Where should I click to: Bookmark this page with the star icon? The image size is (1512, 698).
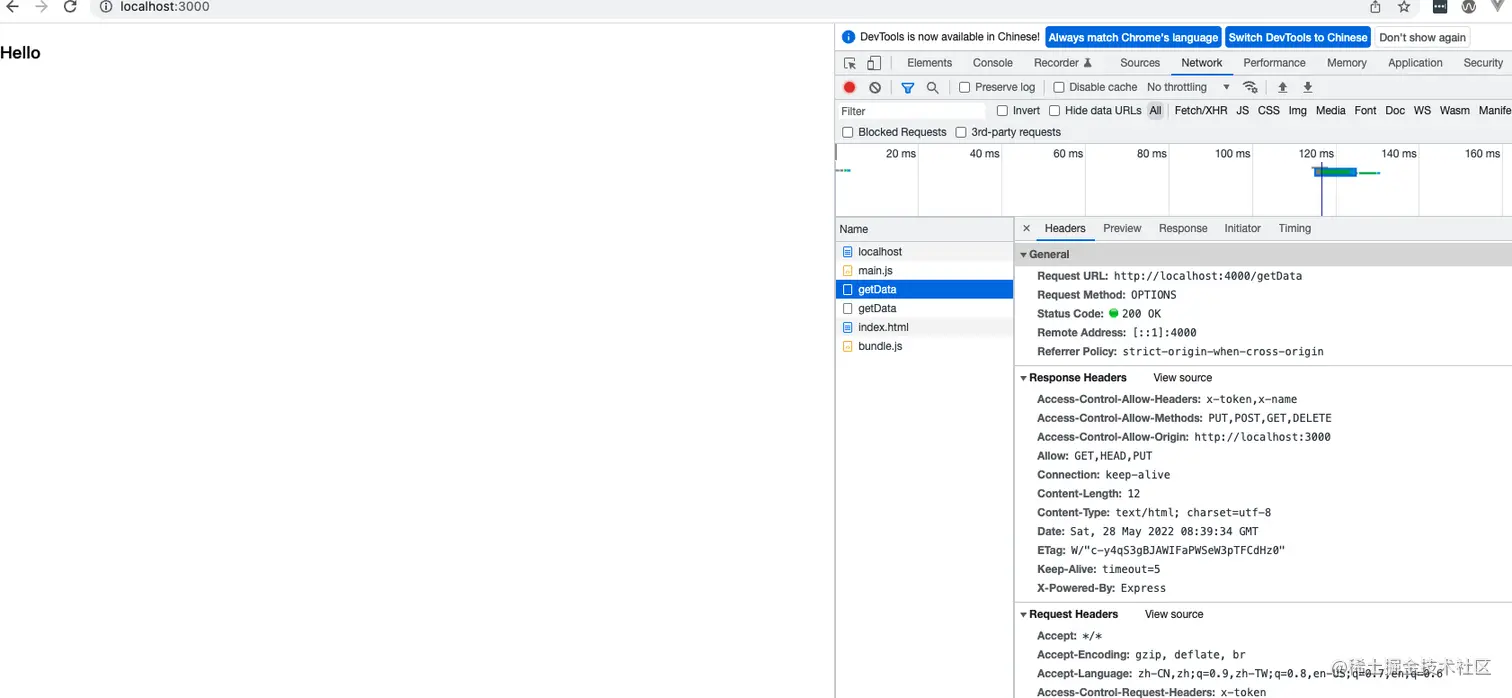[x=1404, y=7]
